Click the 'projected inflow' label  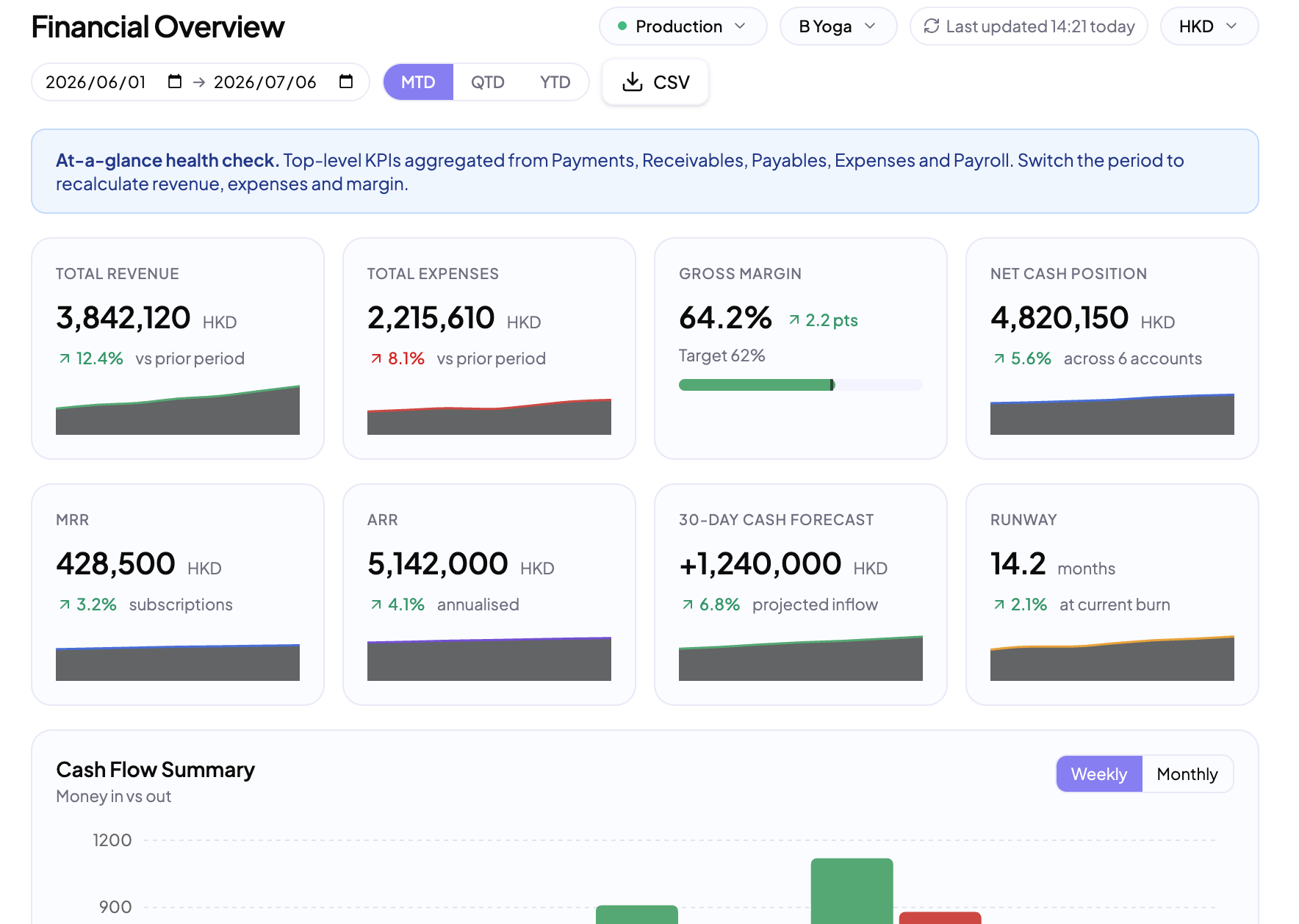pos(816,604)
